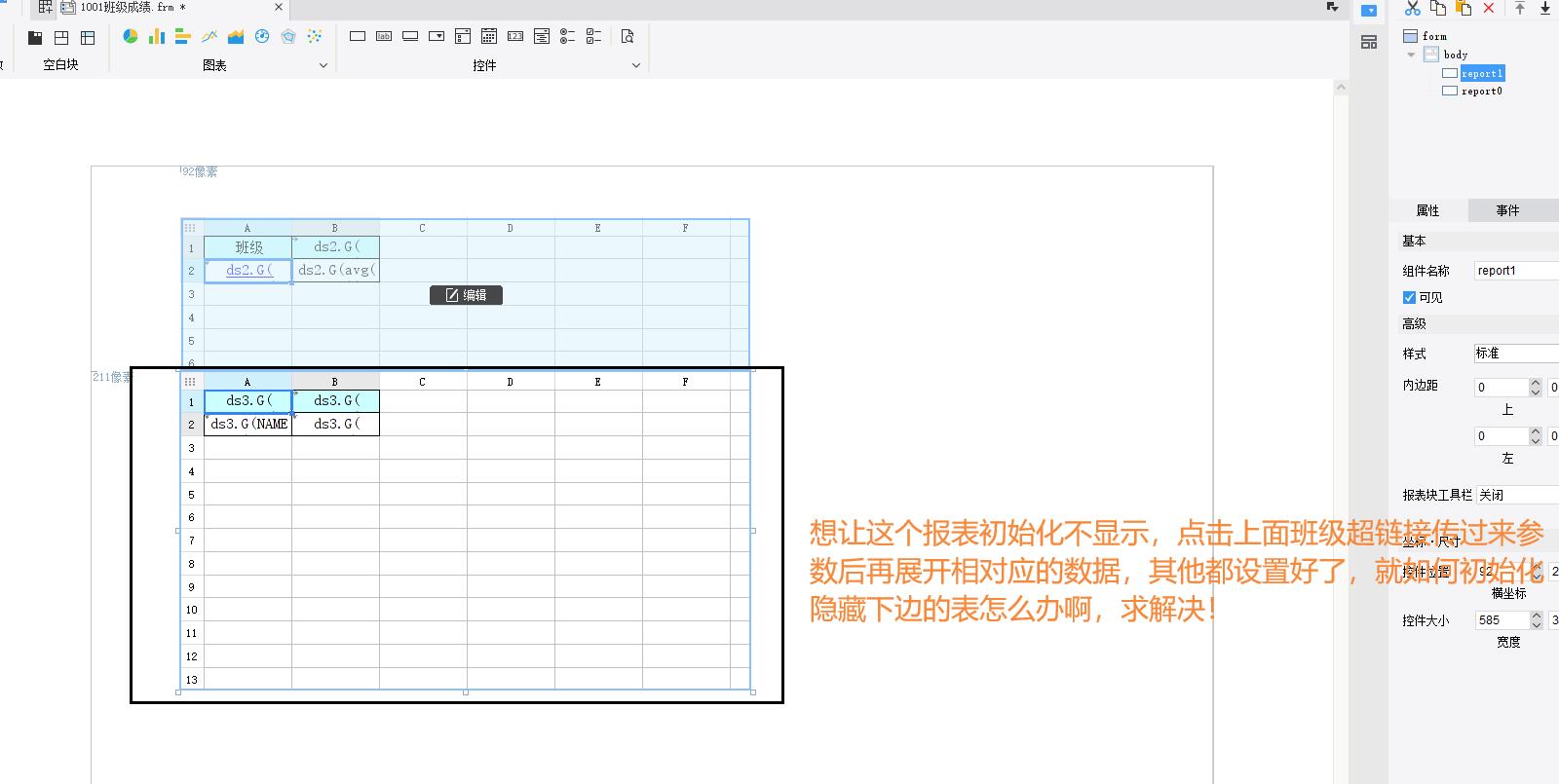Insert a radio button group widget
The width and height of the screenshot is (1559, 784).
click(x=568, y=36)
